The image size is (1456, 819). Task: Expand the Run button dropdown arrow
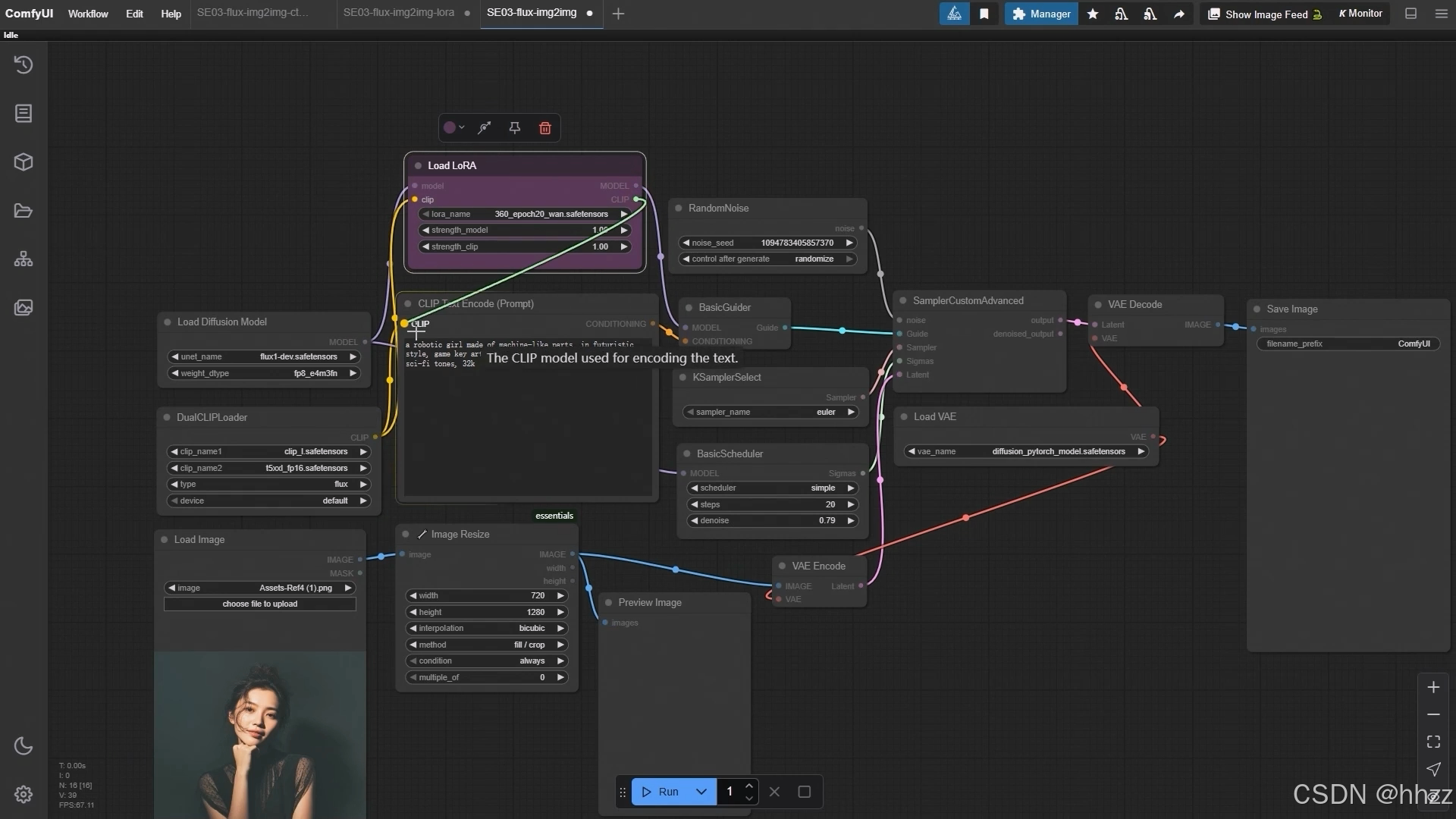701,792
